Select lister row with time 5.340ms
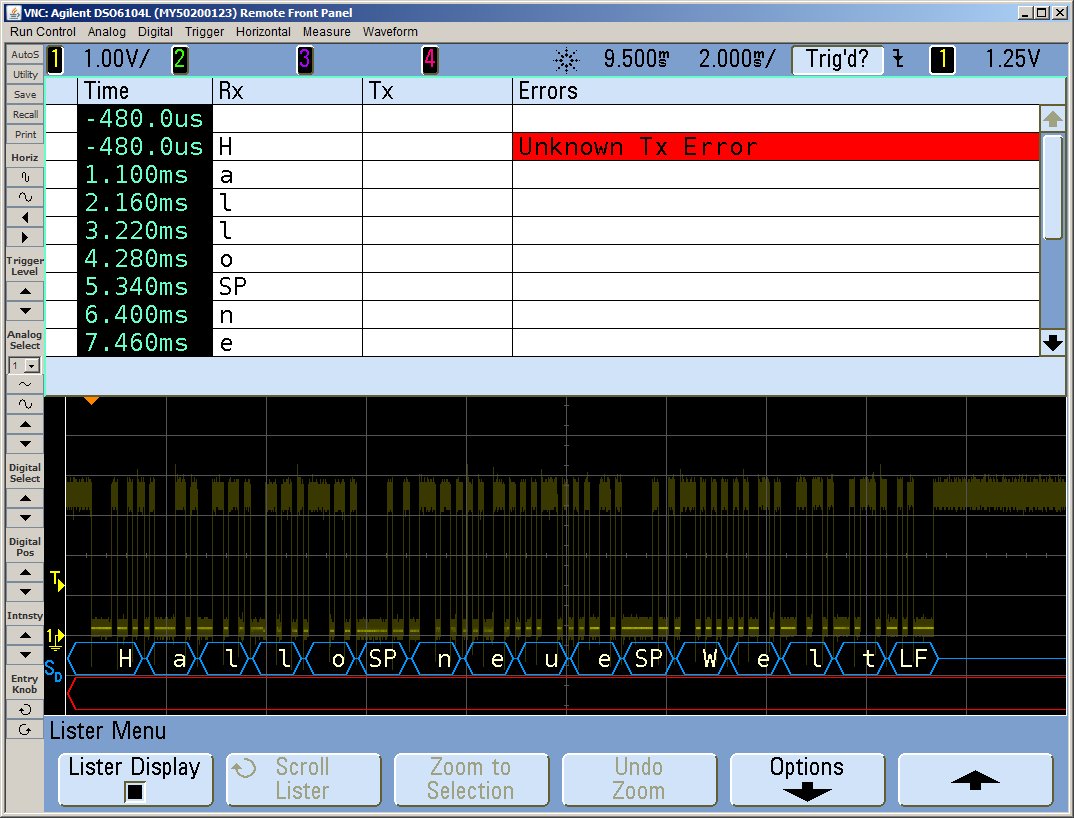Screen dimensions: 1074x818 coord(542,286)
